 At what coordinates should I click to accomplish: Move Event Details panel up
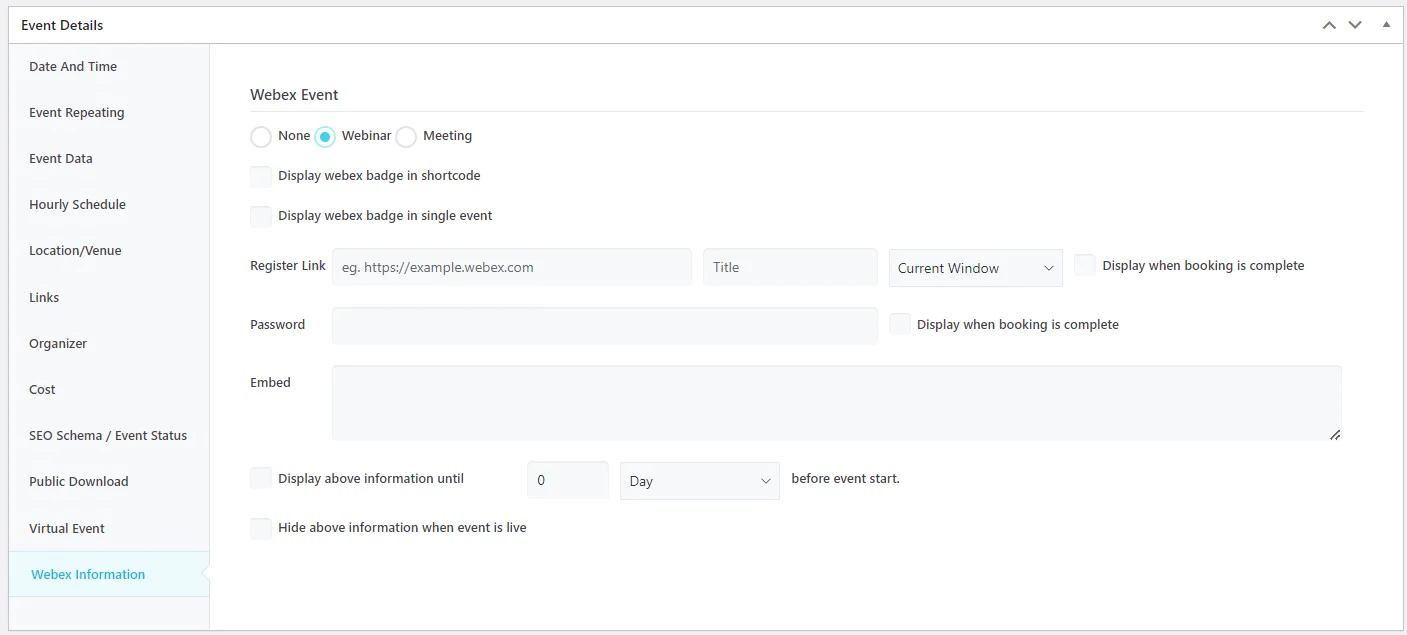(1329, 25)
